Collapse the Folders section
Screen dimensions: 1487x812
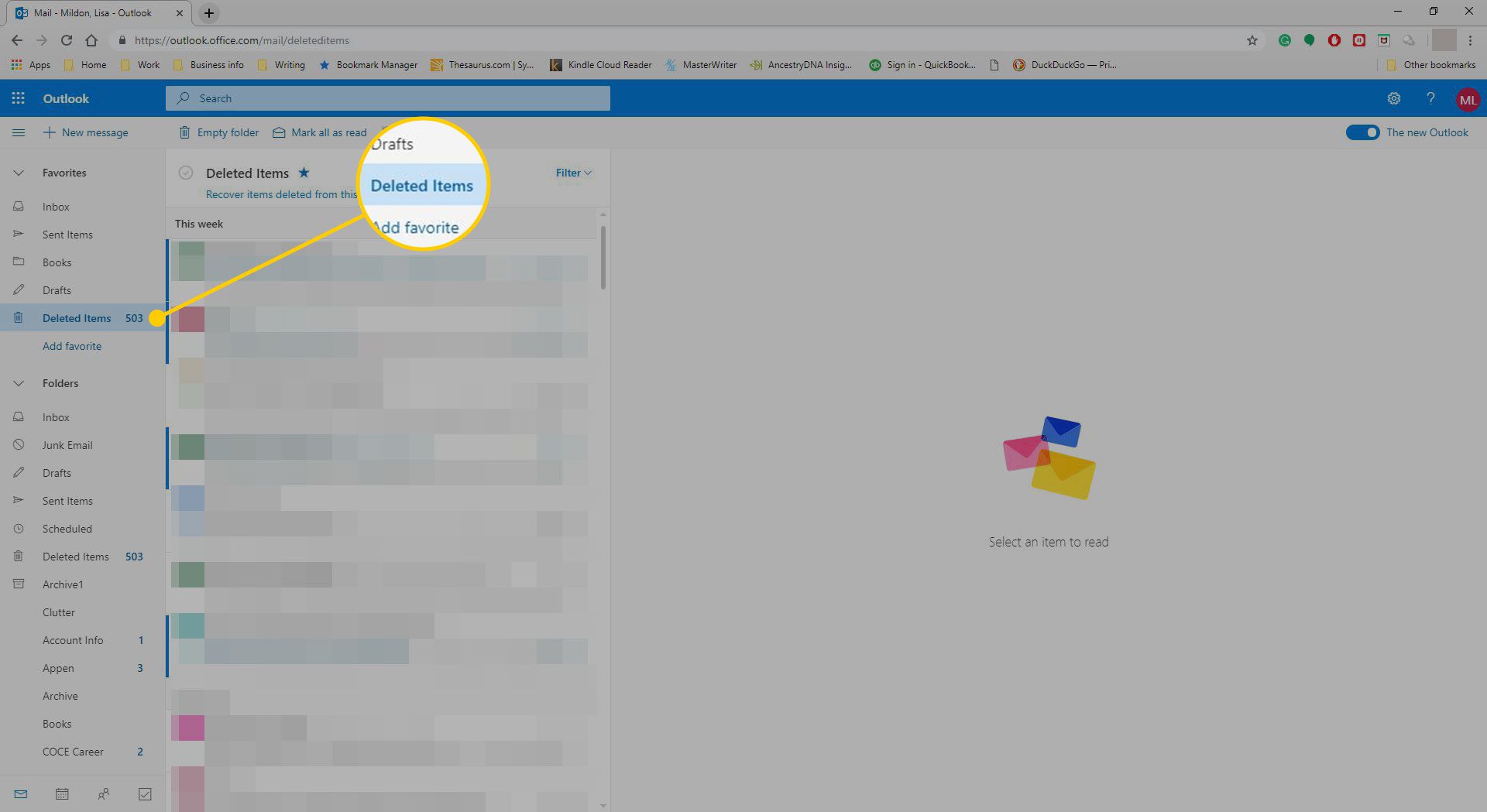pyautogui.click(x=19, y=383)
